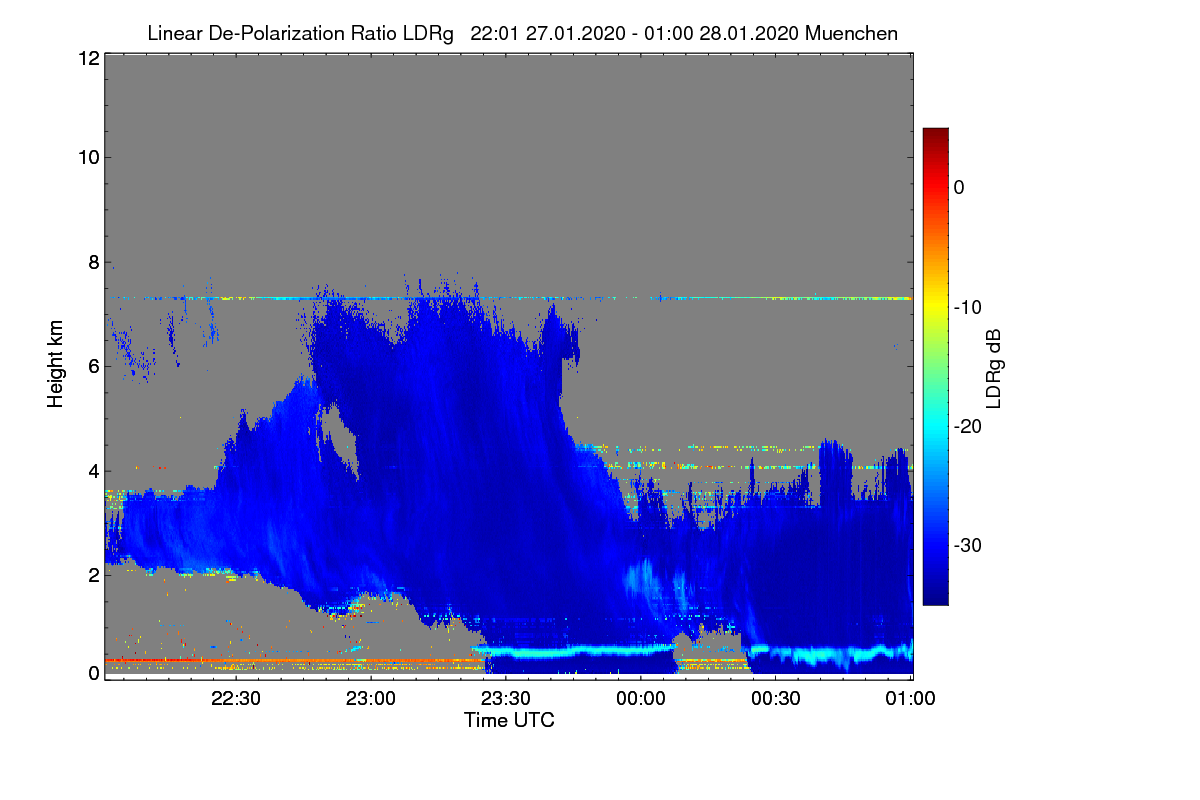Click the height tick label 4
This screenshot has width=1200, height=800.
click(x=92, y=471)
